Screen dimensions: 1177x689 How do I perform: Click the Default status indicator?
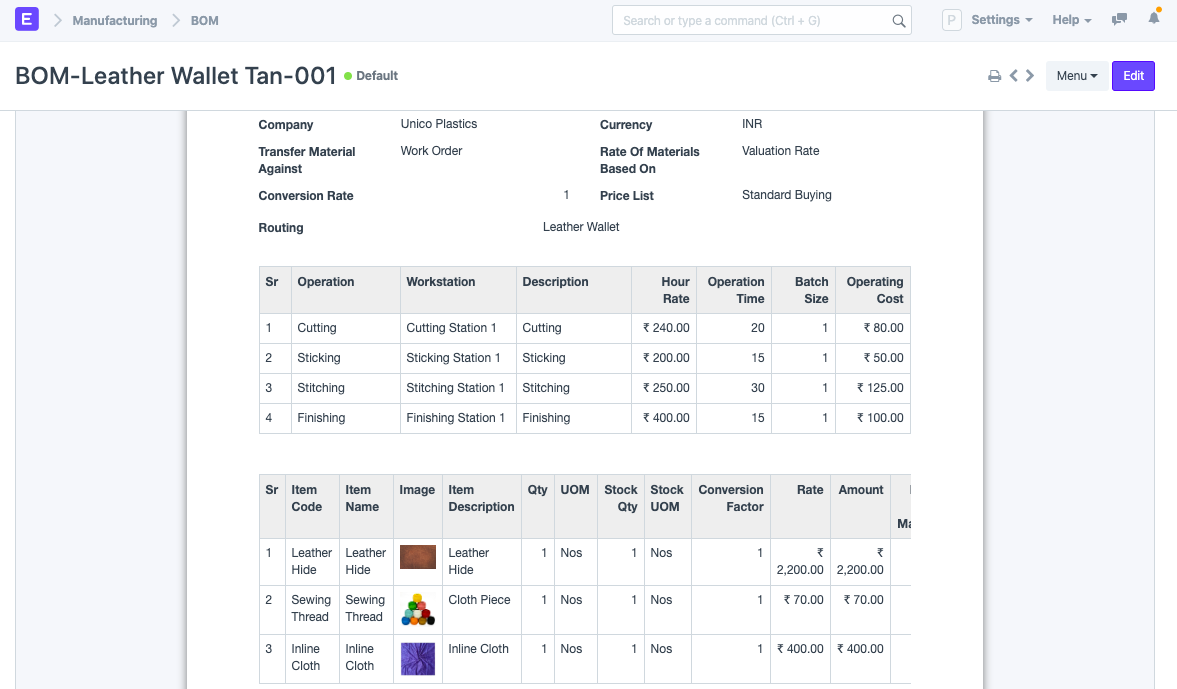click(371, 76)
